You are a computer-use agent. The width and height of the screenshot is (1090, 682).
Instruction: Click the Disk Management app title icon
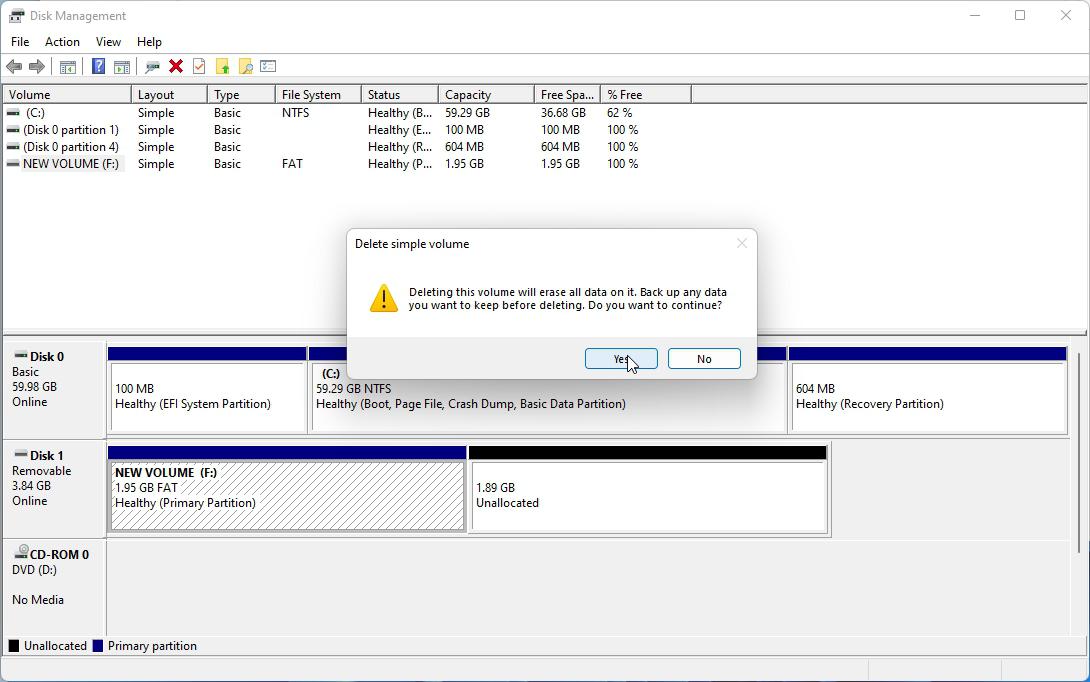tap(17, 15)
